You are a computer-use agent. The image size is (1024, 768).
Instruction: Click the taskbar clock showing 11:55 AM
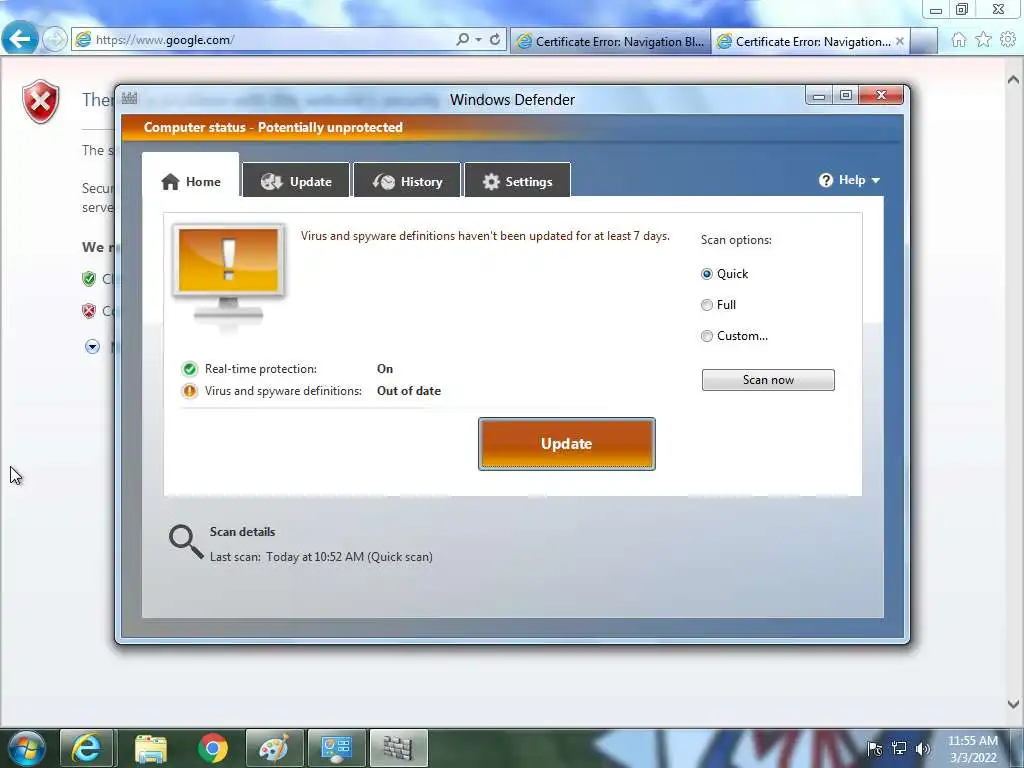pyautogui.click(x=973, y=748)
